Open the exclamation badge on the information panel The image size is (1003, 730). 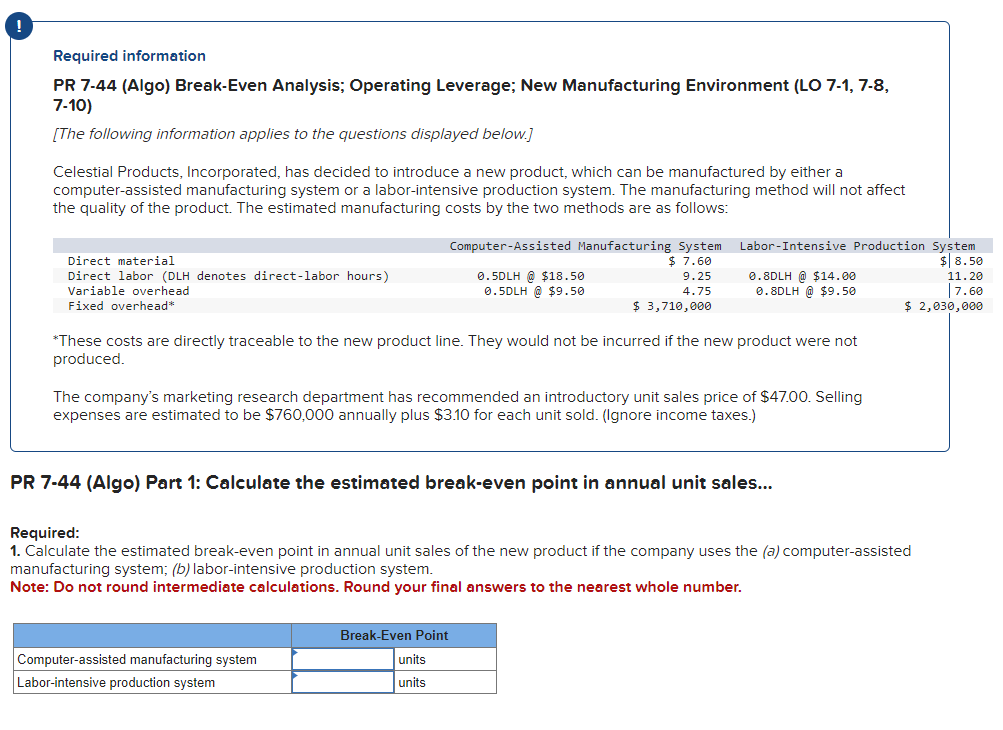tap(18, 26)
